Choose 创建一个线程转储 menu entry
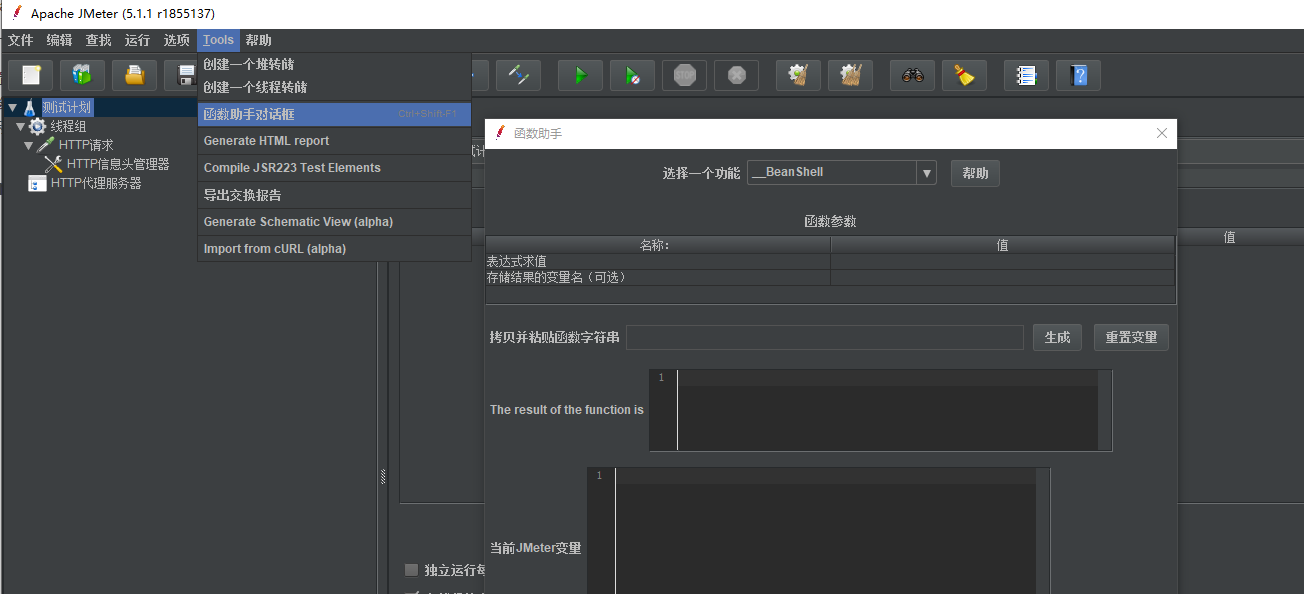1304x594 pixels. pos(334,87)
